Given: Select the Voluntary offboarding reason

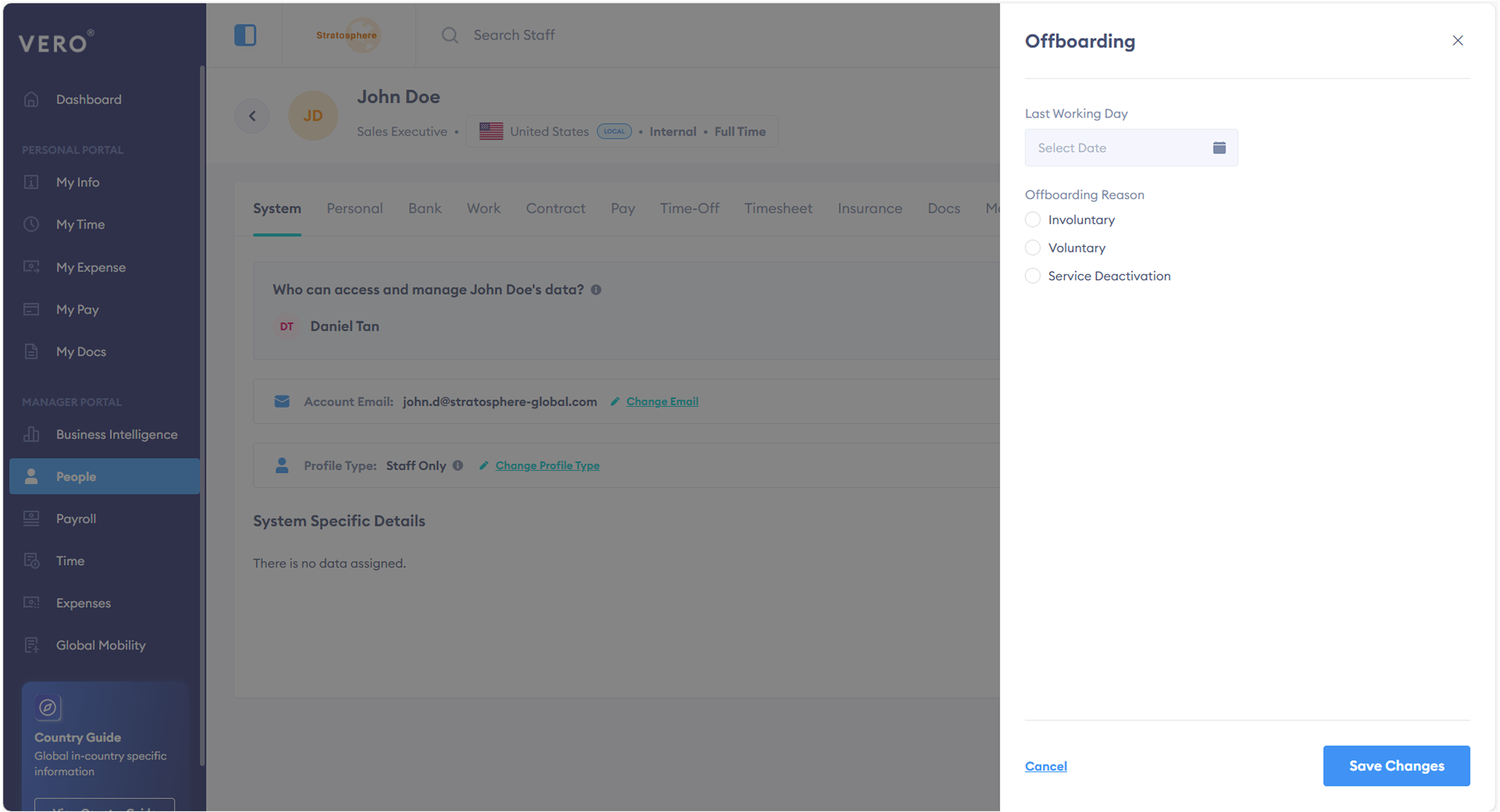Looking at the screenshot, I should [x=1032, y=248].
